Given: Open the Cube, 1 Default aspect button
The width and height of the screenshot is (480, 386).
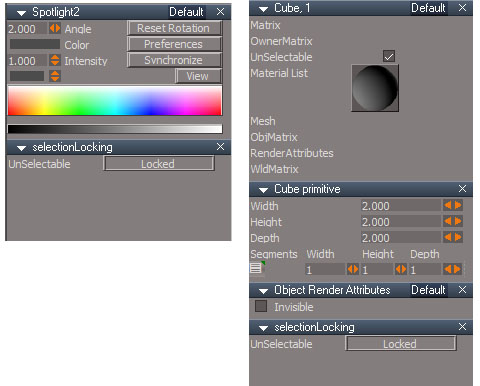Looking at the screenshot, I should click(x=428, y=8).
